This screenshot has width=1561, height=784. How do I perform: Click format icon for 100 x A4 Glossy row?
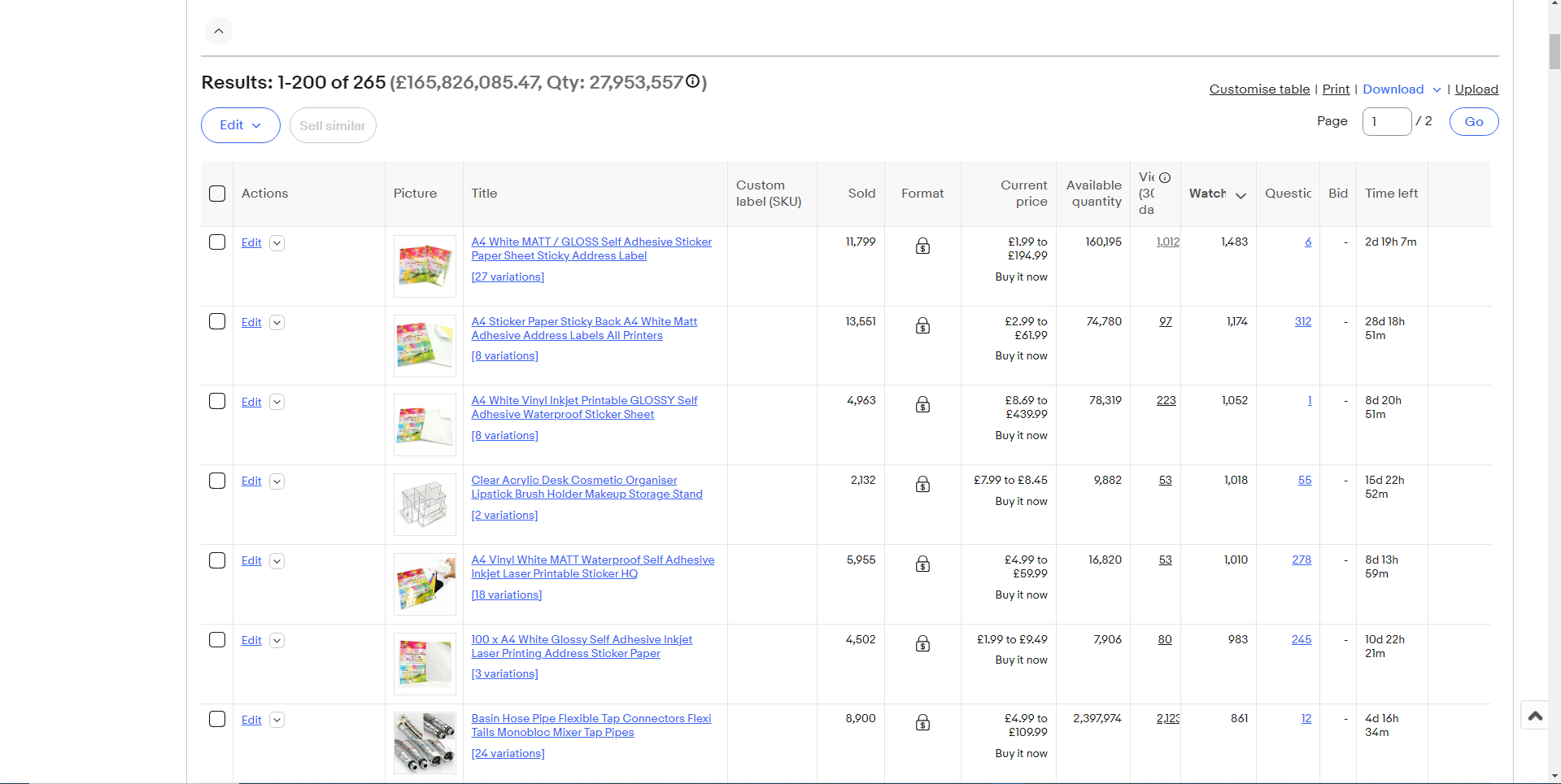pyautogui.click(x=922, y=643)
